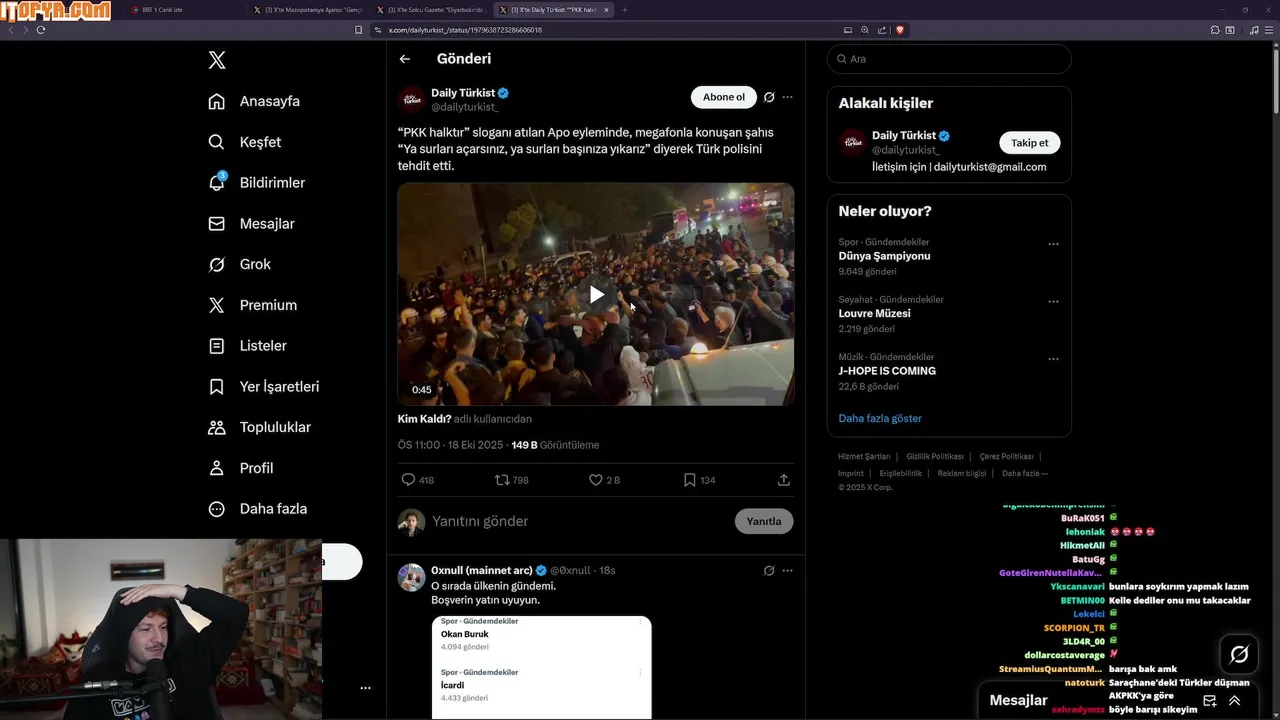This screenshot has height=720, width=1280.
Task: Click share icon in address bar
Action: point(881,30)
